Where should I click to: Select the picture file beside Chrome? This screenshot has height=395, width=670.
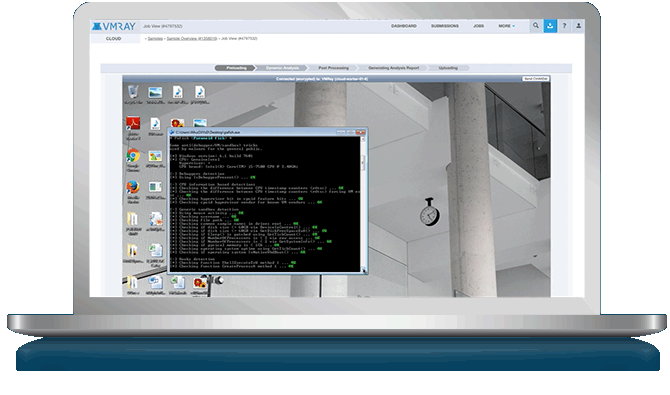click(x=155, y=159)
